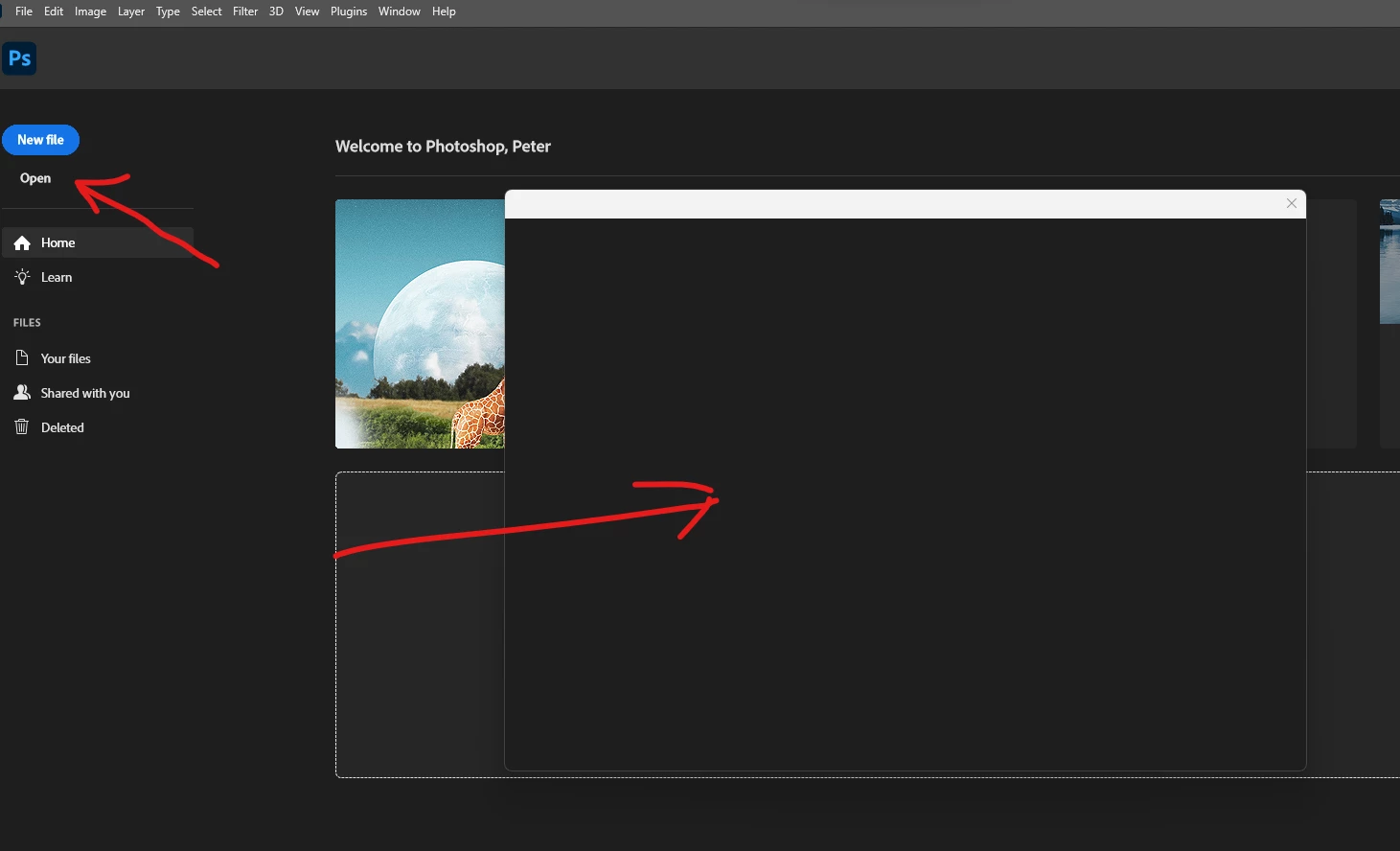Screen dimensions: 1400x851
Task: Open the Plugins menu
Action: point(349,11)
